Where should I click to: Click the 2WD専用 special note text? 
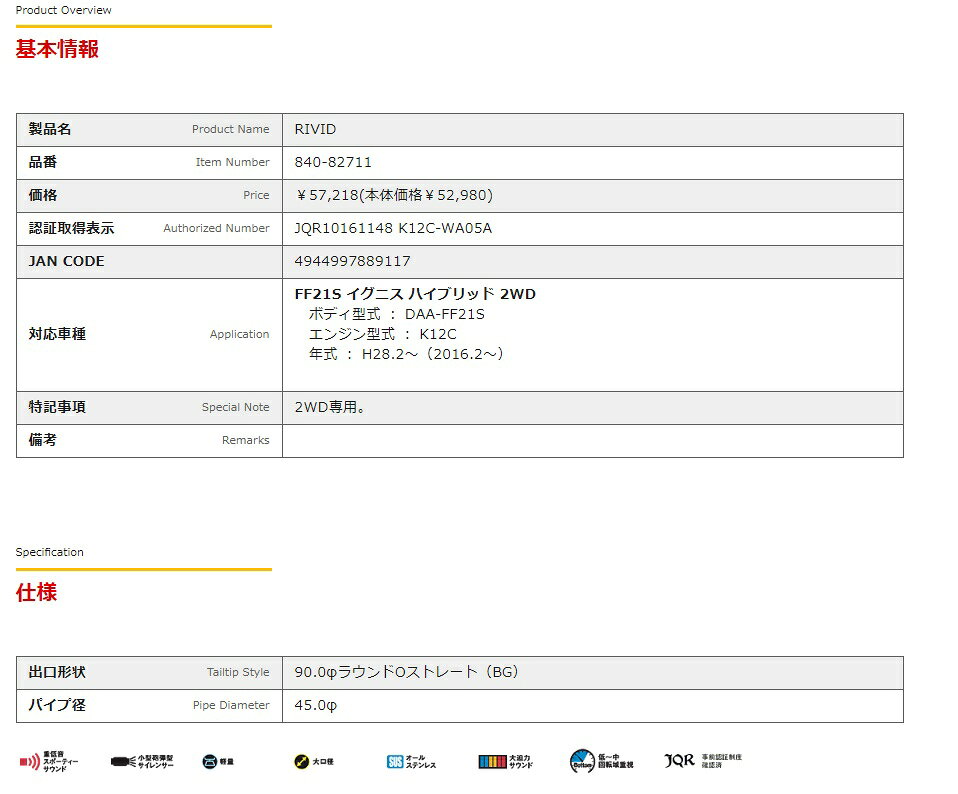tap(330, 407)
